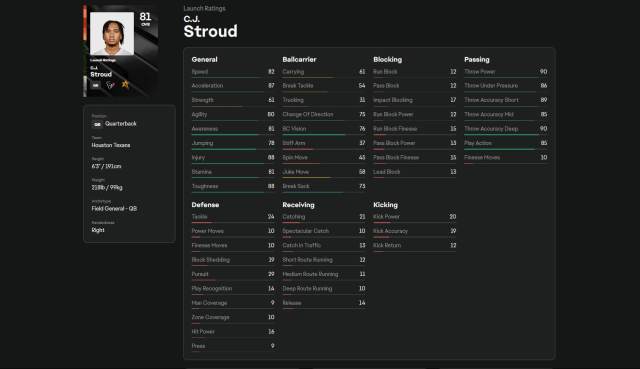
Task: Select the Field General - QB archetype
Action: coord(114,209)
